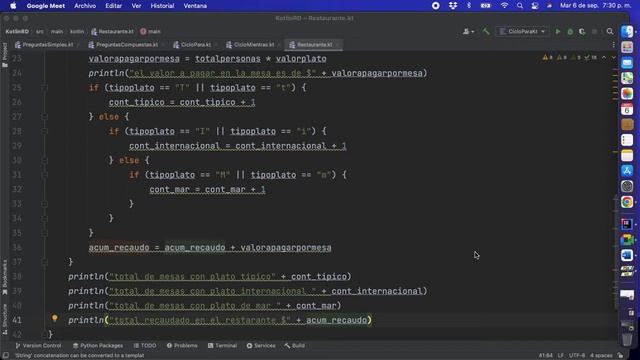Screen dimensions: 640x360
Task: Start debugging with the green bug icon
Action: tap(570, 31)
